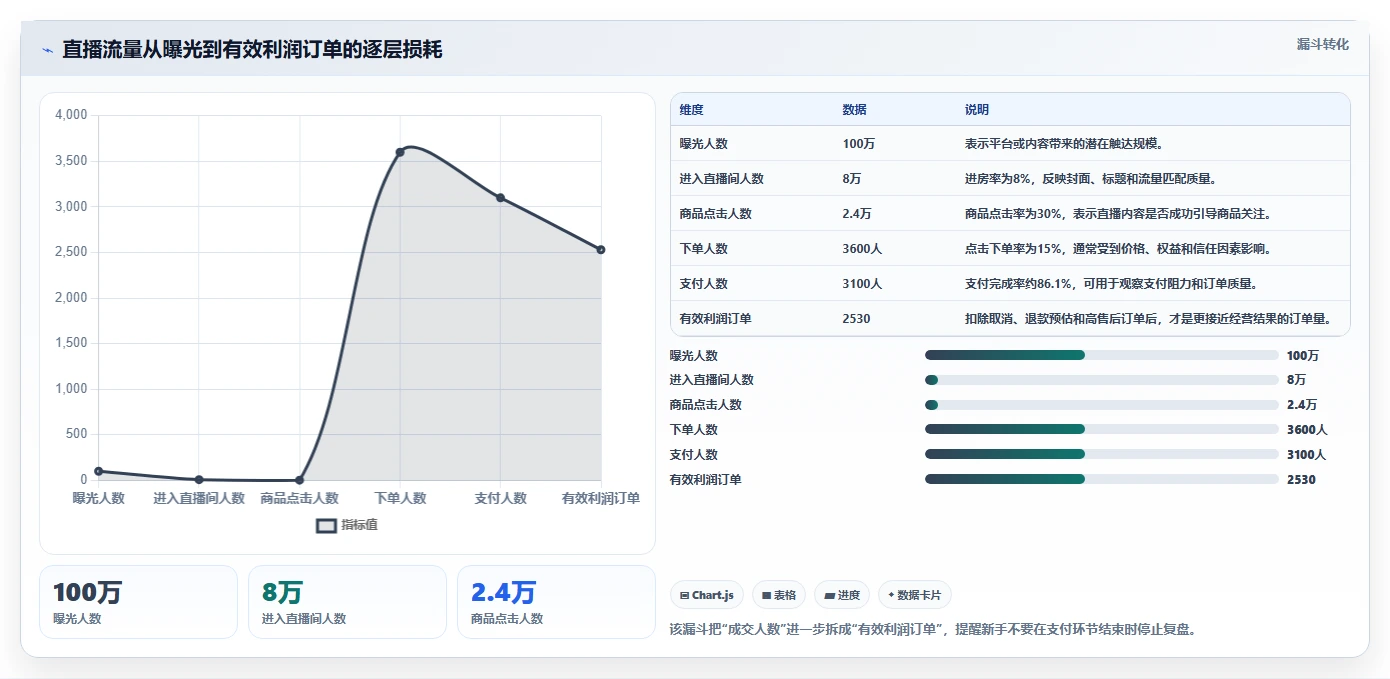
Task: Click the 说明 table column header
Action: (x=976, y=110)
